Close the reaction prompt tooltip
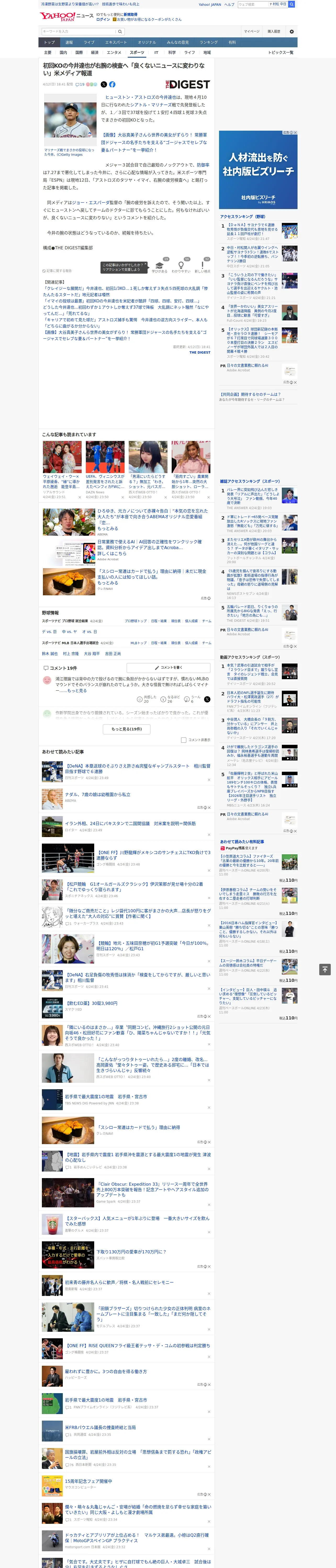Image resolution: width=336 pixels, height=1568 pixels. point(145,265)
